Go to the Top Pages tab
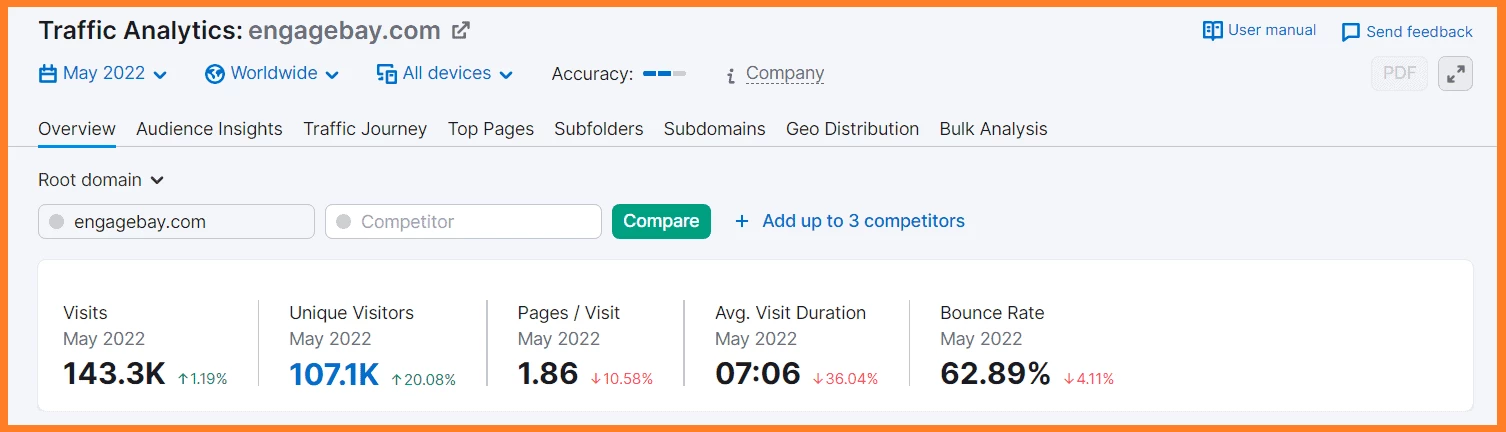 click(x=490, y=129)
